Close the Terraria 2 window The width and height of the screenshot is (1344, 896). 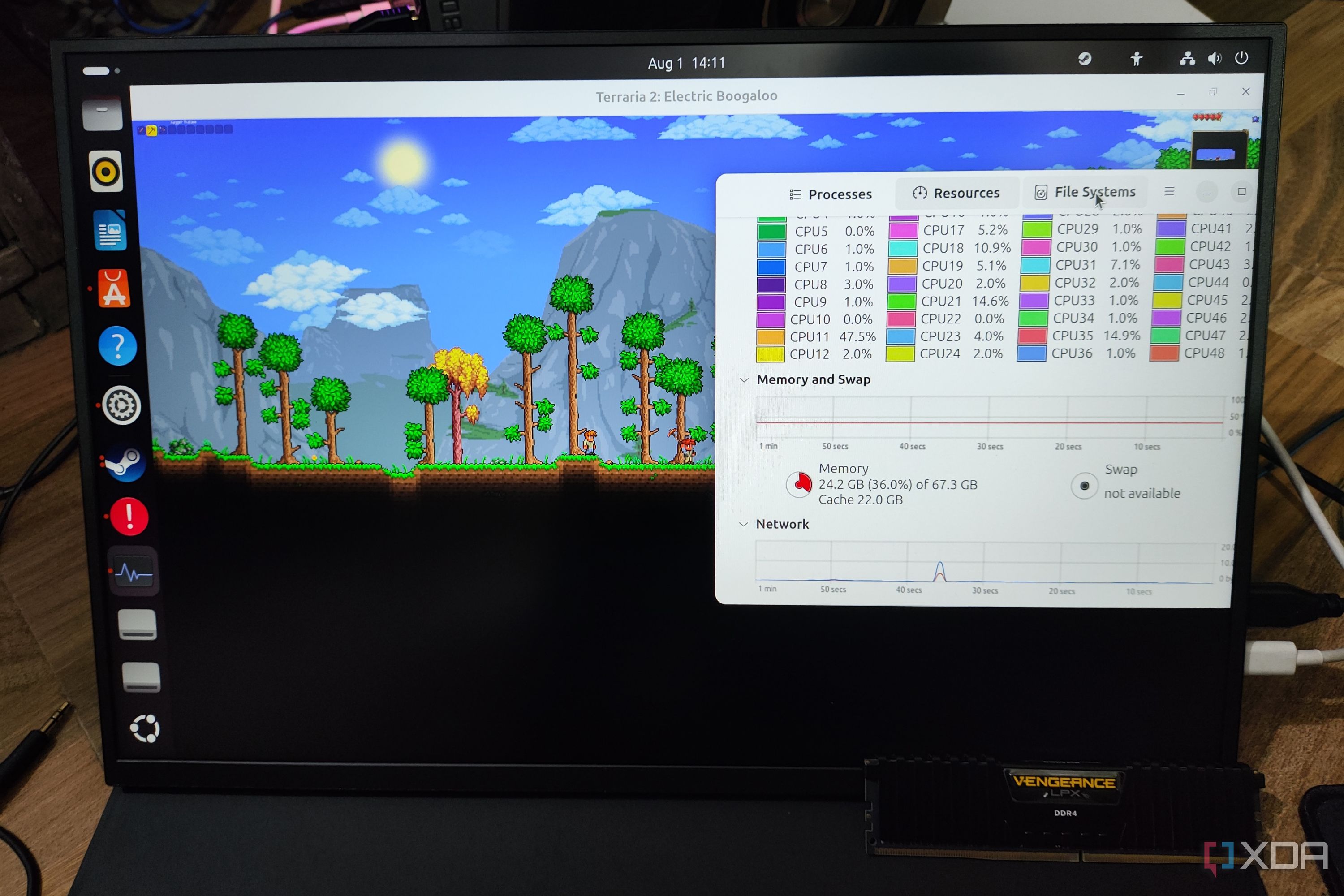(1246, 91)
